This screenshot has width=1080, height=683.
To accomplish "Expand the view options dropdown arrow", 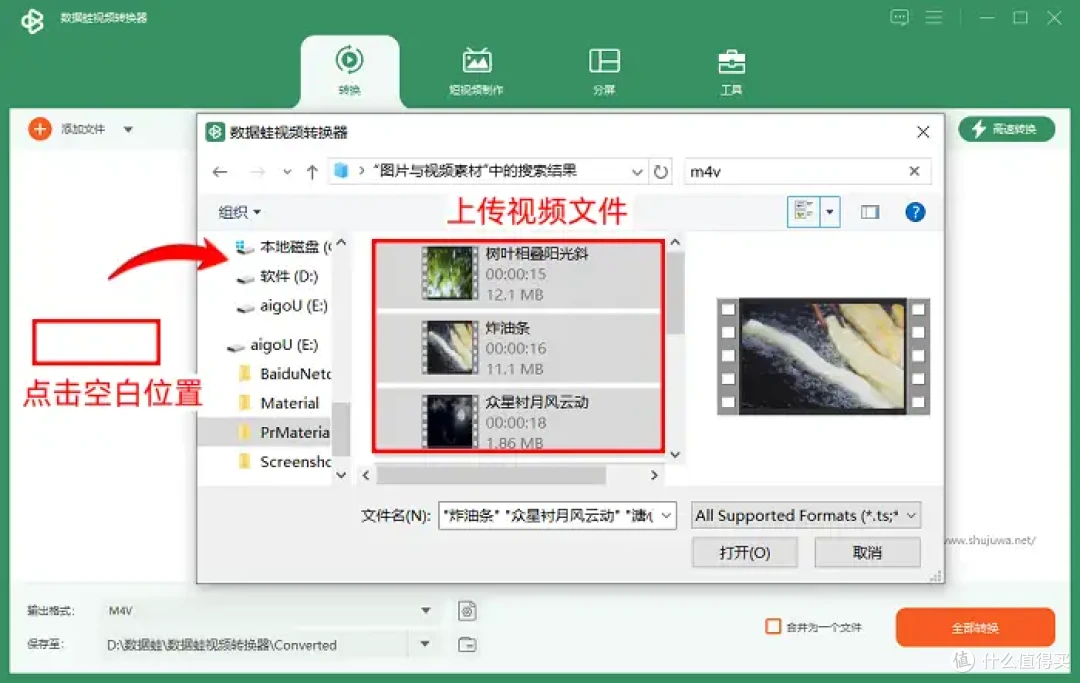I will pos(829,211).
